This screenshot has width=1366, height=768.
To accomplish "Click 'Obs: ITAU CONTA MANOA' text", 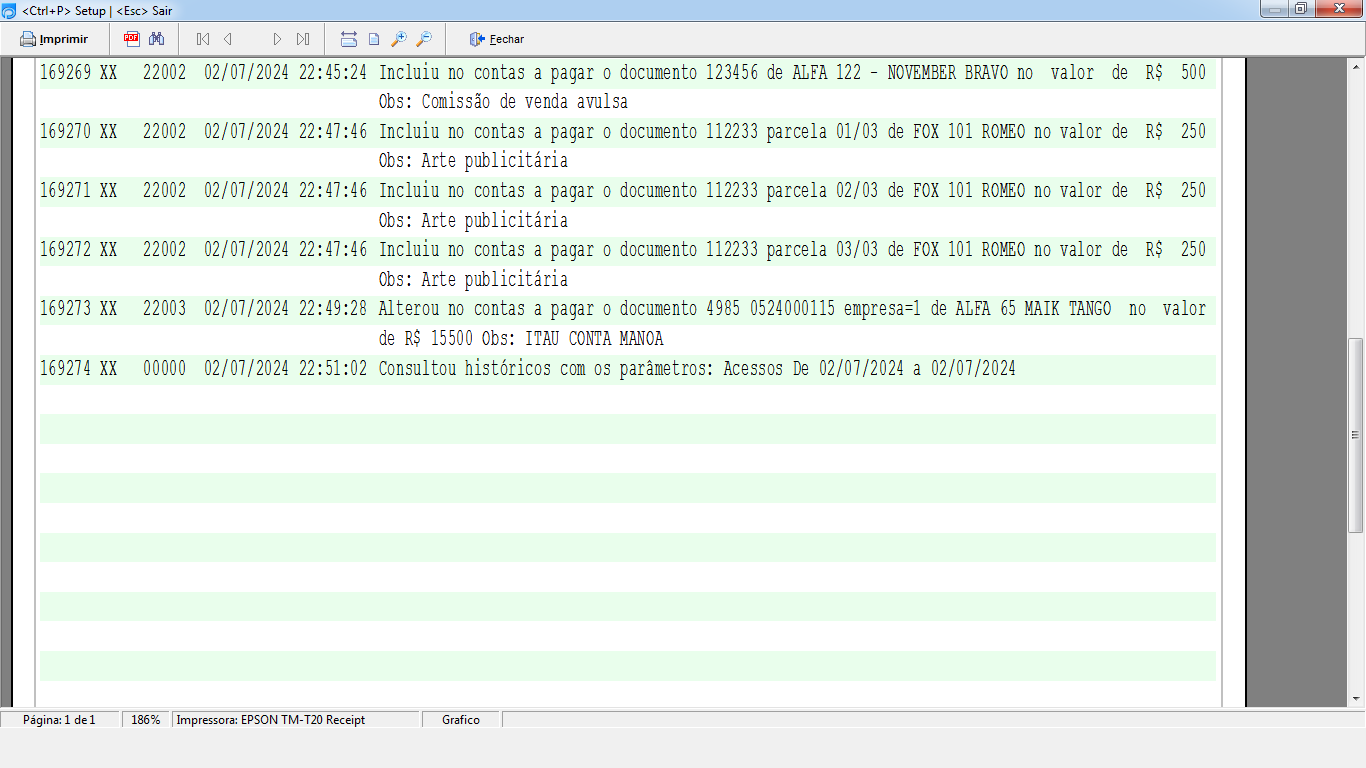I will (x=572, y=339).
